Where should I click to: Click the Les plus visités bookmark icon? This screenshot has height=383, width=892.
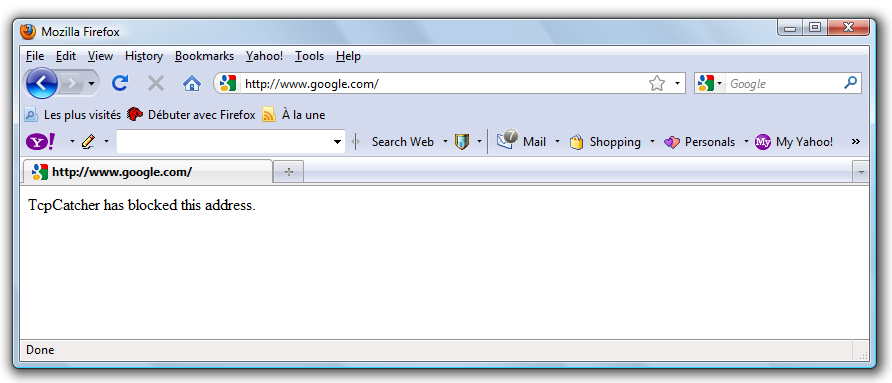[x=31, y=114]
